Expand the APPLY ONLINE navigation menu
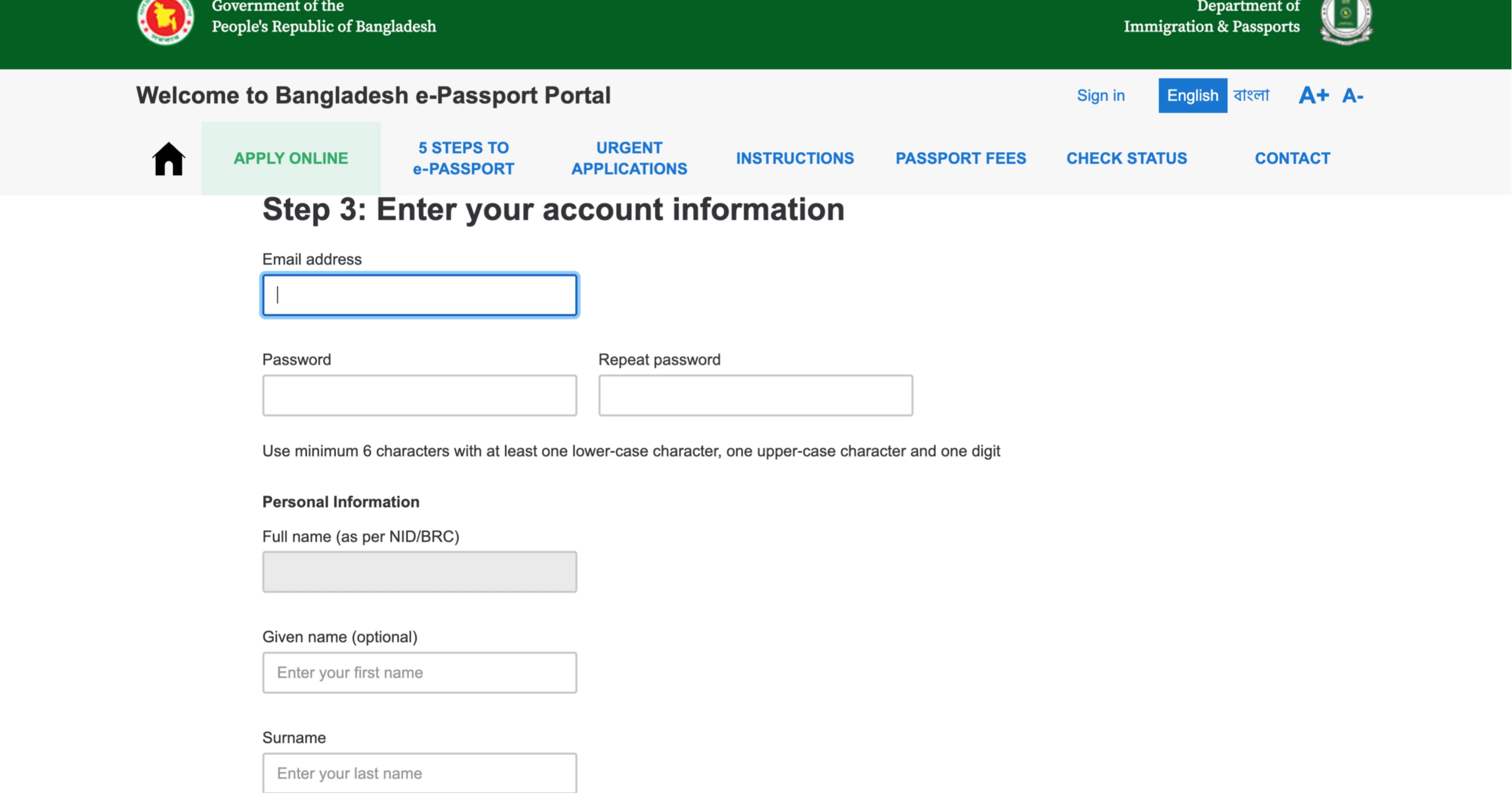 coord(290,157)
